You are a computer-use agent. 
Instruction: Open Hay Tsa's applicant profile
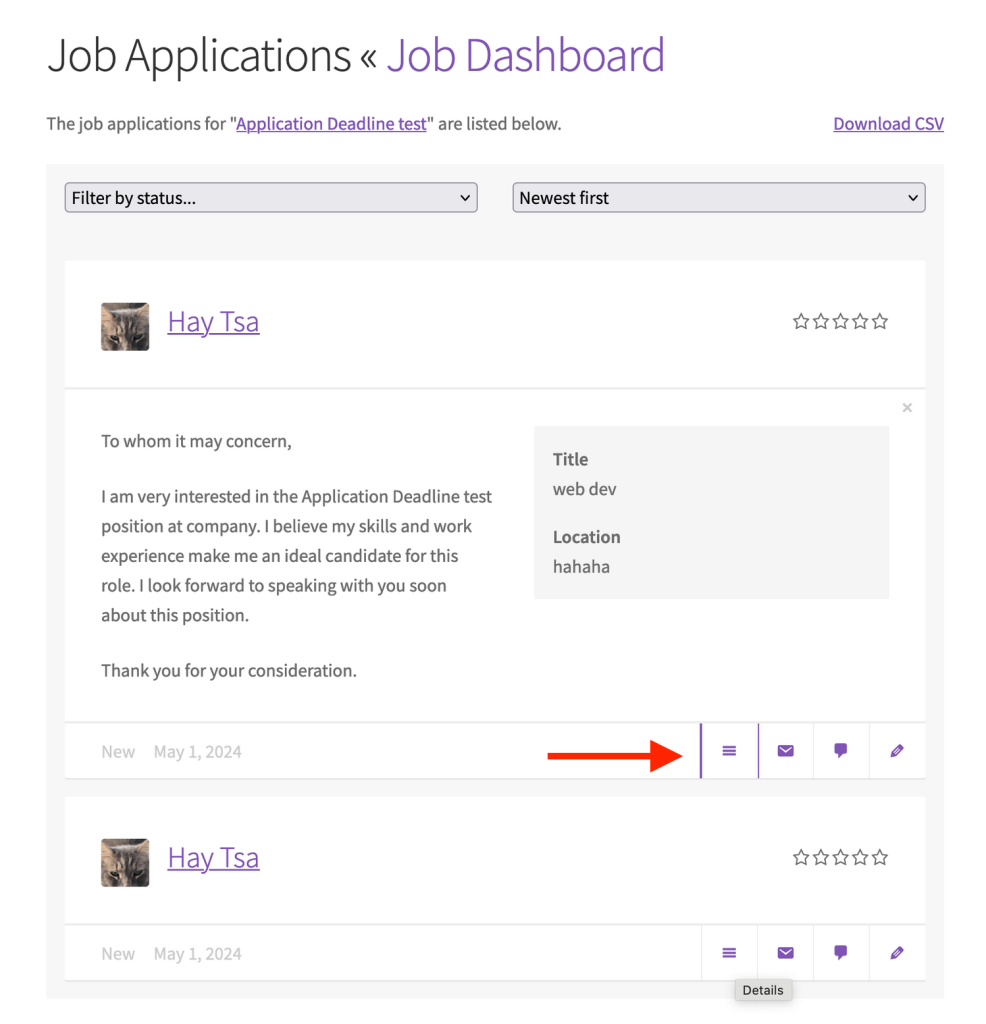click(213, 321)
